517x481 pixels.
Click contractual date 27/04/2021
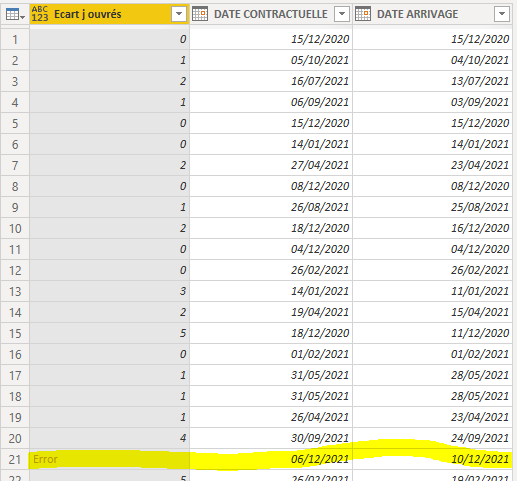tap(271, 165)
